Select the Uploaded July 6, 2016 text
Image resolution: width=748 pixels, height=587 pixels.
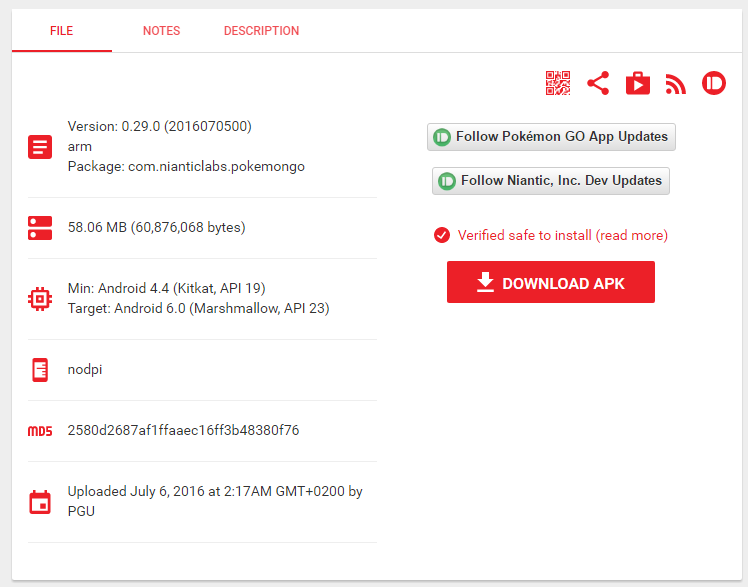coord(215,501)
